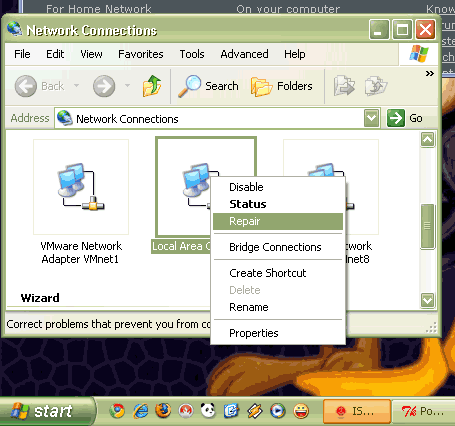The height and width of the screenshot is (426, 455).
Task: Open the Tools menu
Action: [192, 54]
